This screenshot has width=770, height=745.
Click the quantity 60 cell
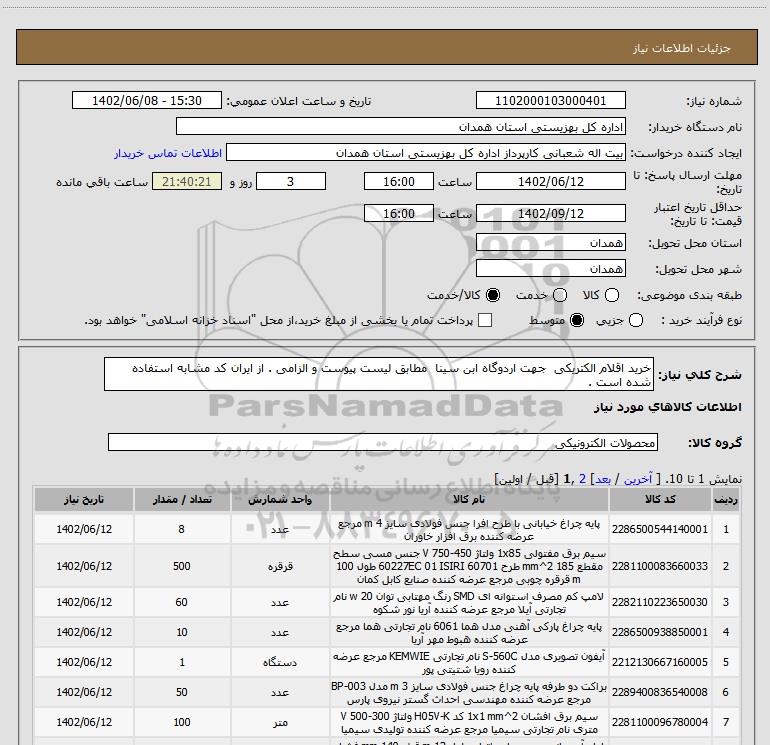point(182,602)
